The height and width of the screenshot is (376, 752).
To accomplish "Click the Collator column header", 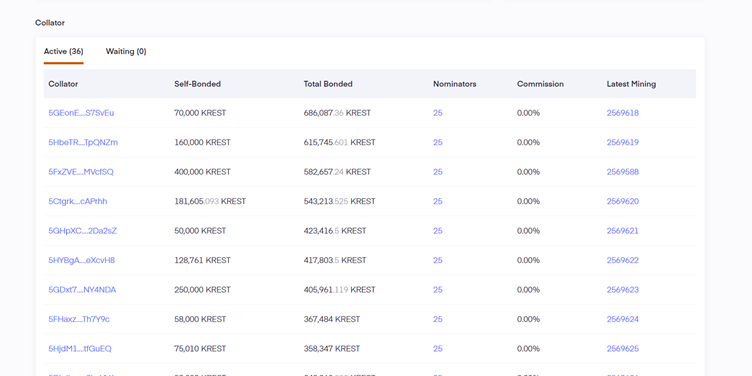I will tap(63, 84).
